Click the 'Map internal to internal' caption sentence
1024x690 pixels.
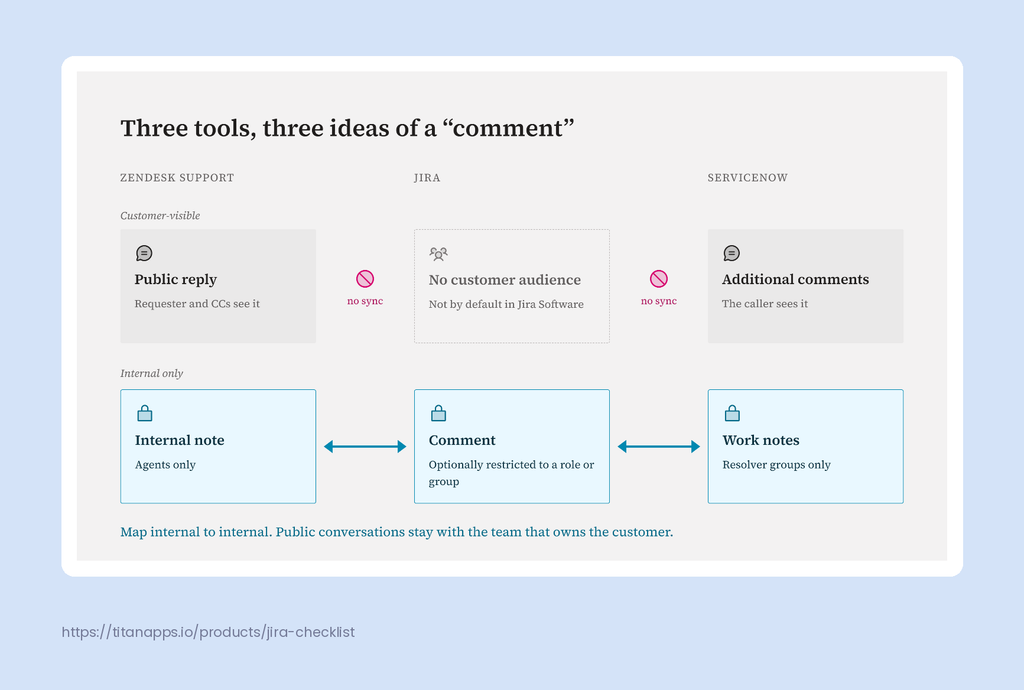[396, 532]
